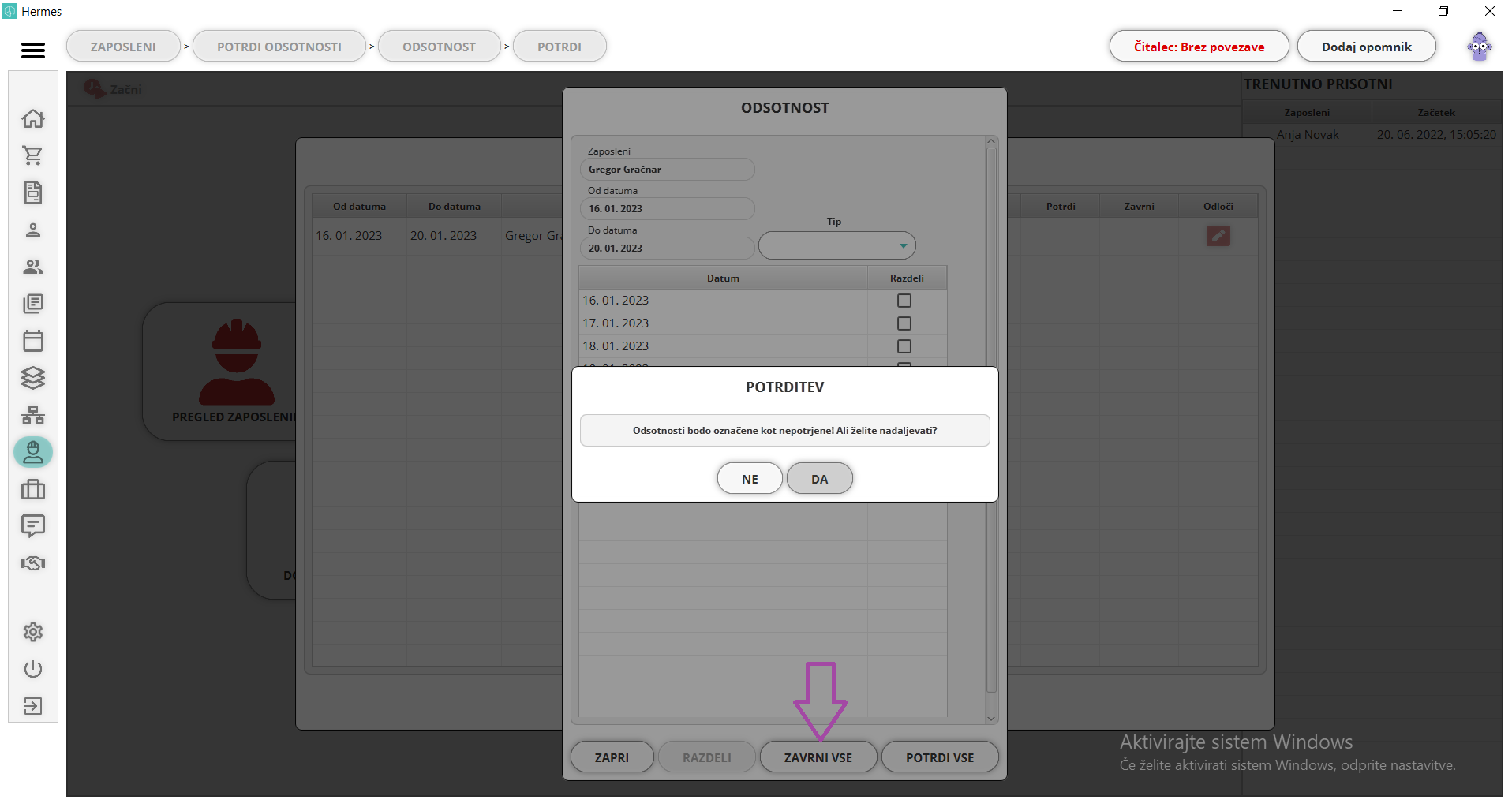Open the hierarchy structure sidebar icon
The height and width of the screenshot is (811, 1512).
click(33, 415)
